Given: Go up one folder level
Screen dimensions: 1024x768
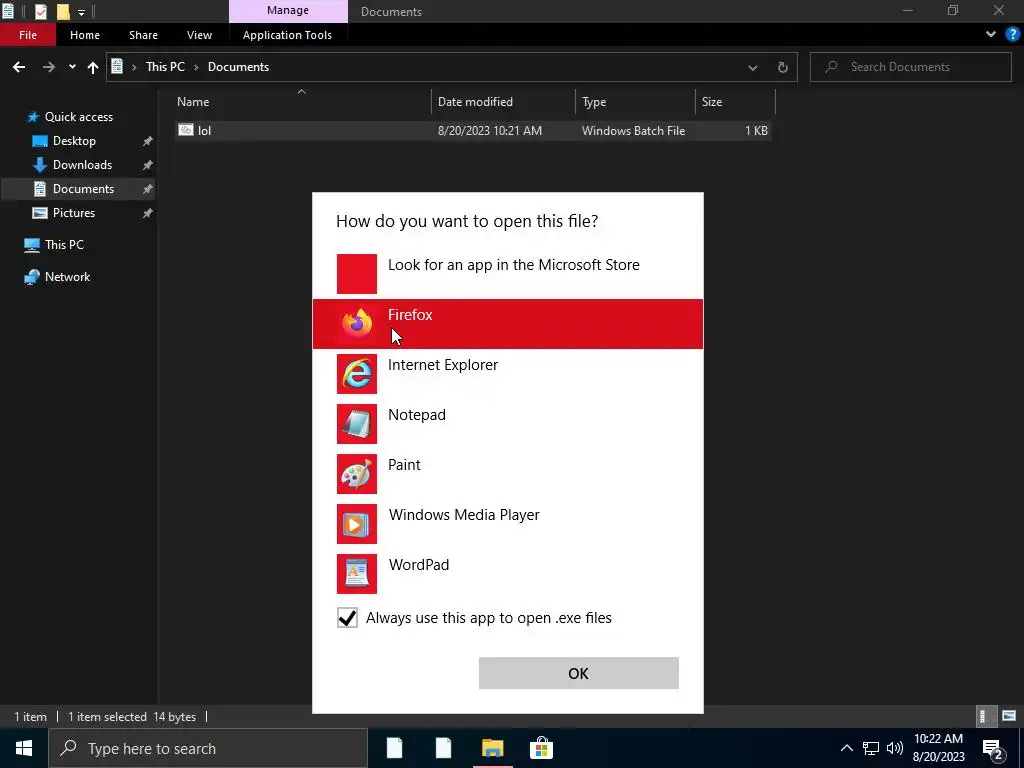Looking at the screenshot, I should [x=93, y=67].
